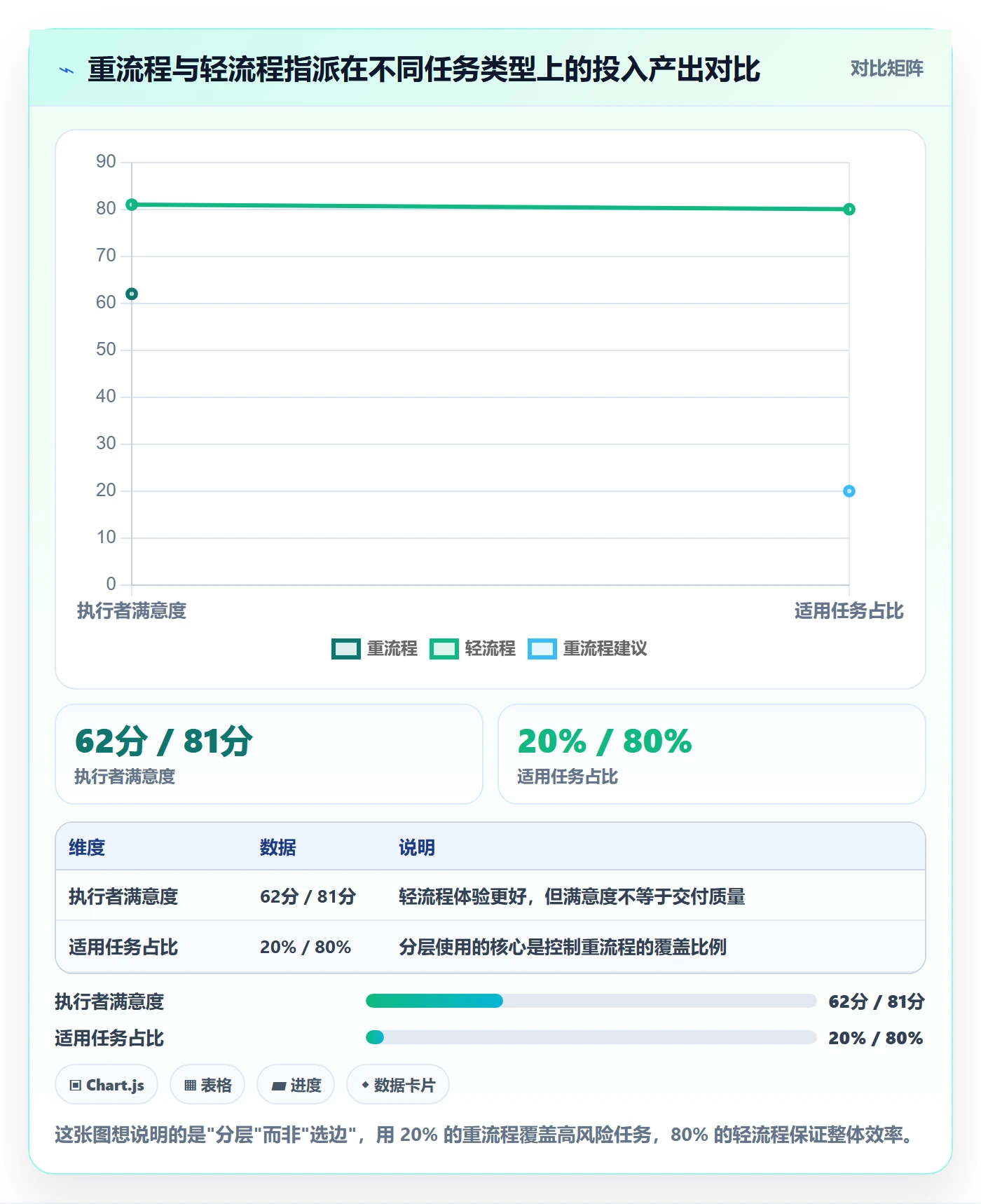Click the 轻流程 point at 80
This screenshot has height=1204, width=981.
point(849,209)
